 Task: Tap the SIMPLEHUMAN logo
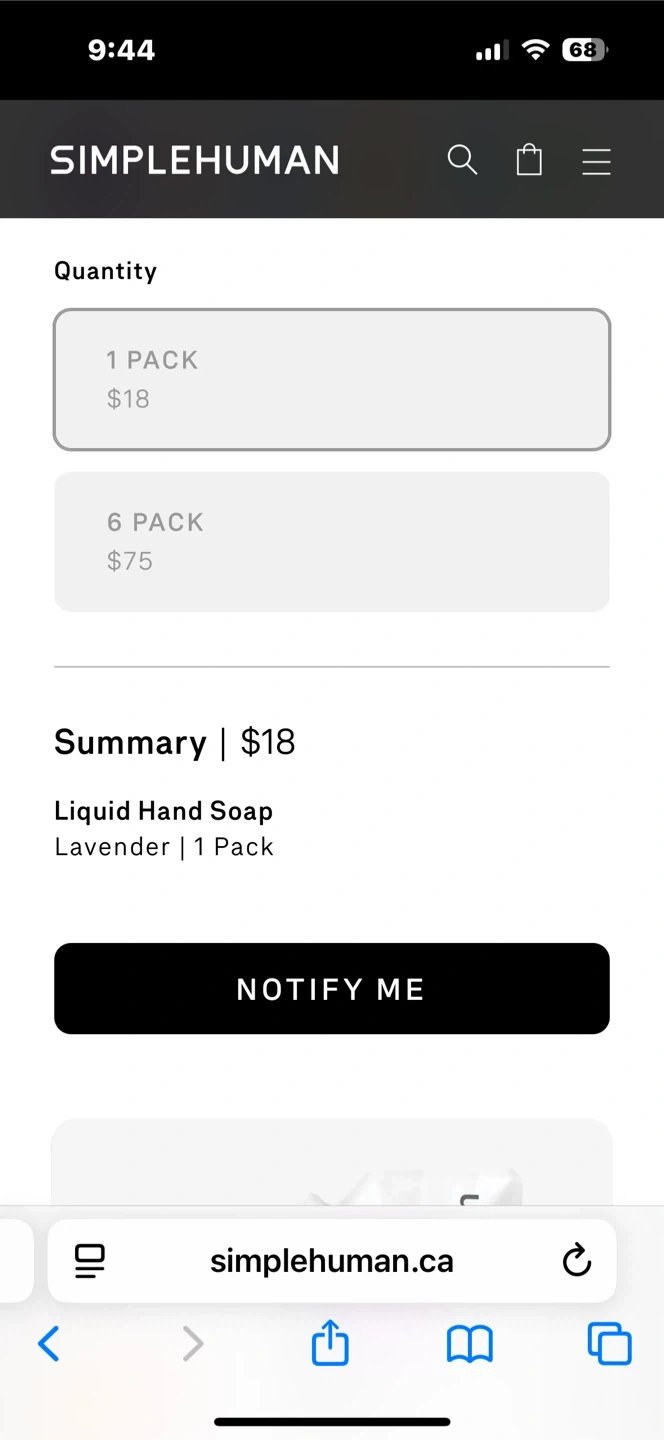[x=195, y=160]
